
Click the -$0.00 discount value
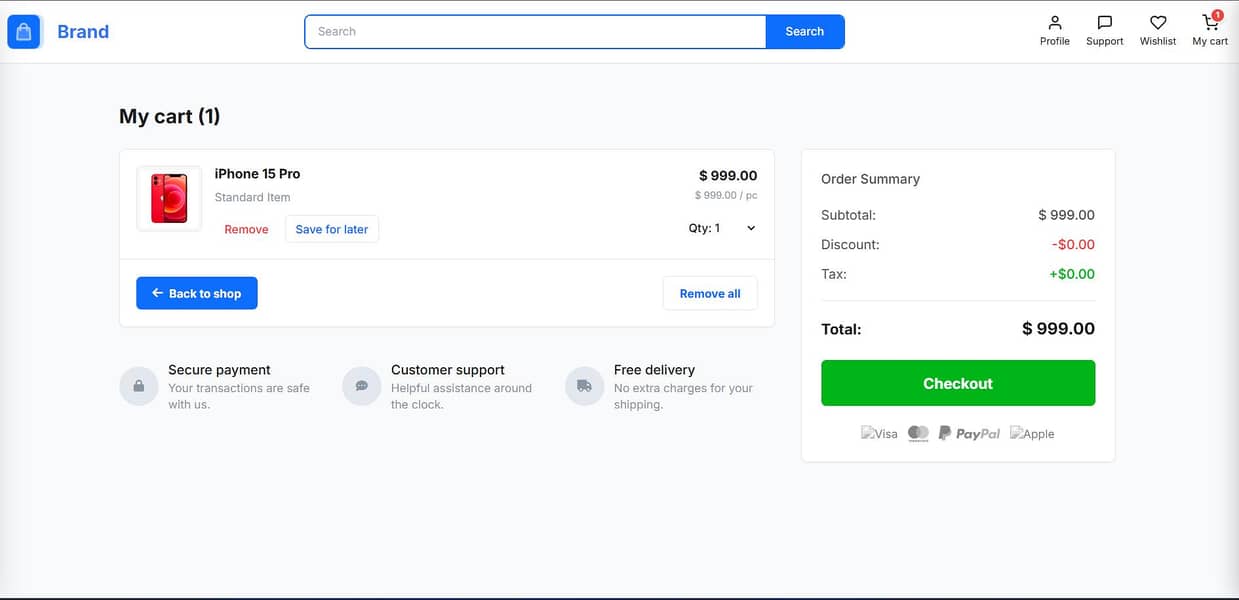[x=1073, y=245]
